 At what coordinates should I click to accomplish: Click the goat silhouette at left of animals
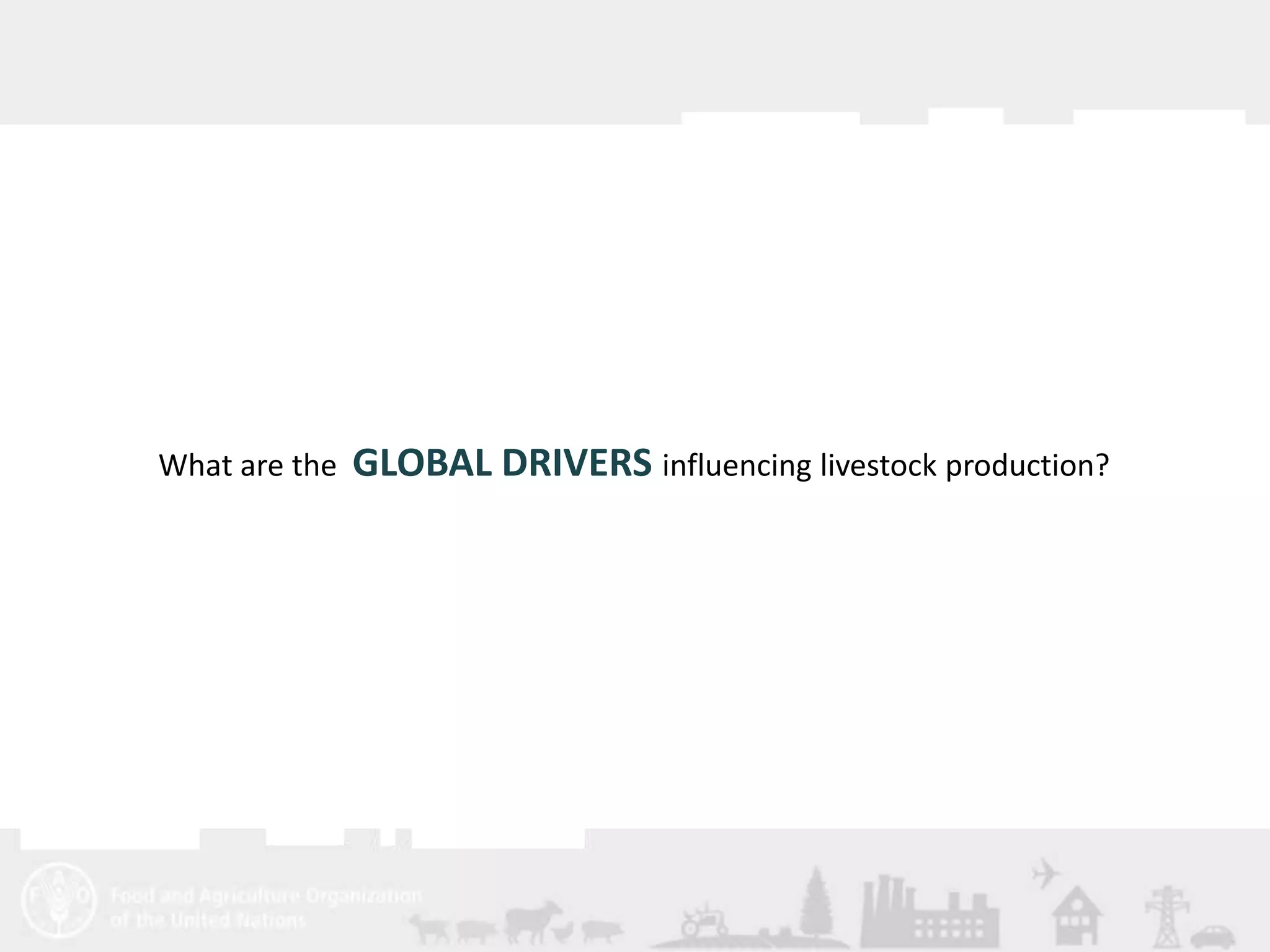coord(431,928)
